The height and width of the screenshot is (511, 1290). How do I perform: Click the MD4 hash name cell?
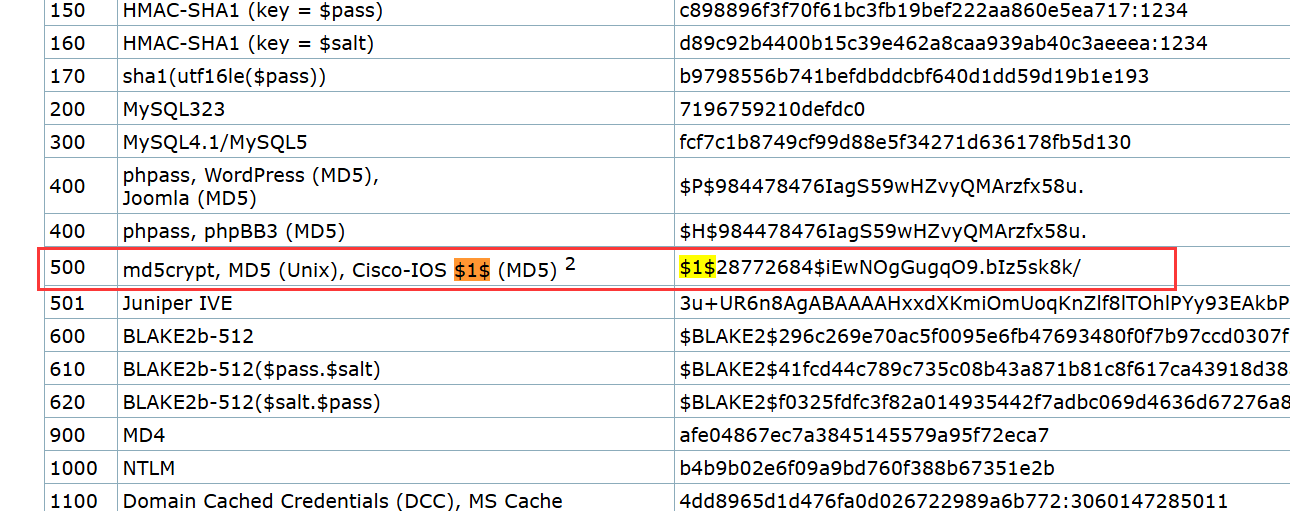click(144, 435)
